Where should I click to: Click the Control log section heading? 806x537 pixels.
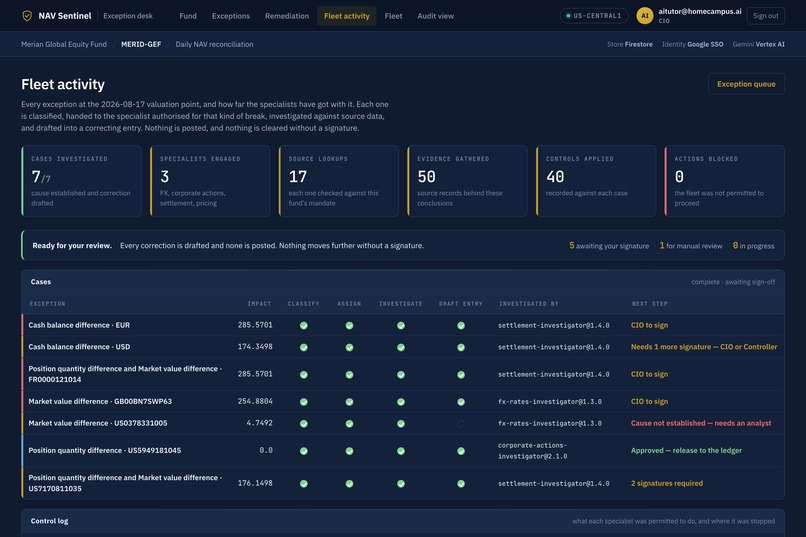(x=49, y=521)
